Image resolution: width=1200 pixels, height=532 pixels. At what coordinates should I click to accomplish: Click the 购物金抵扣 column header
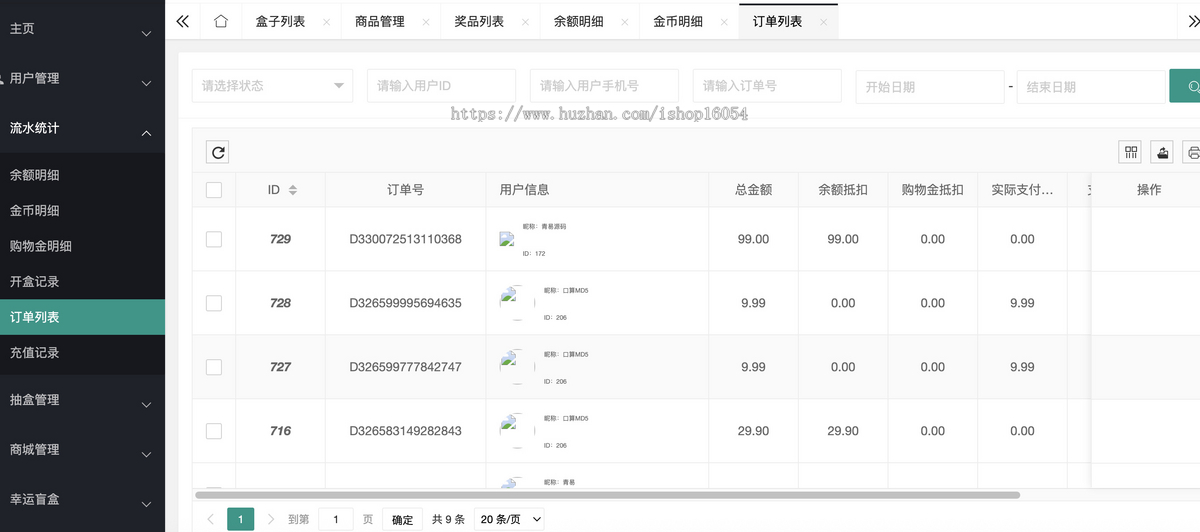click(933, 190)
